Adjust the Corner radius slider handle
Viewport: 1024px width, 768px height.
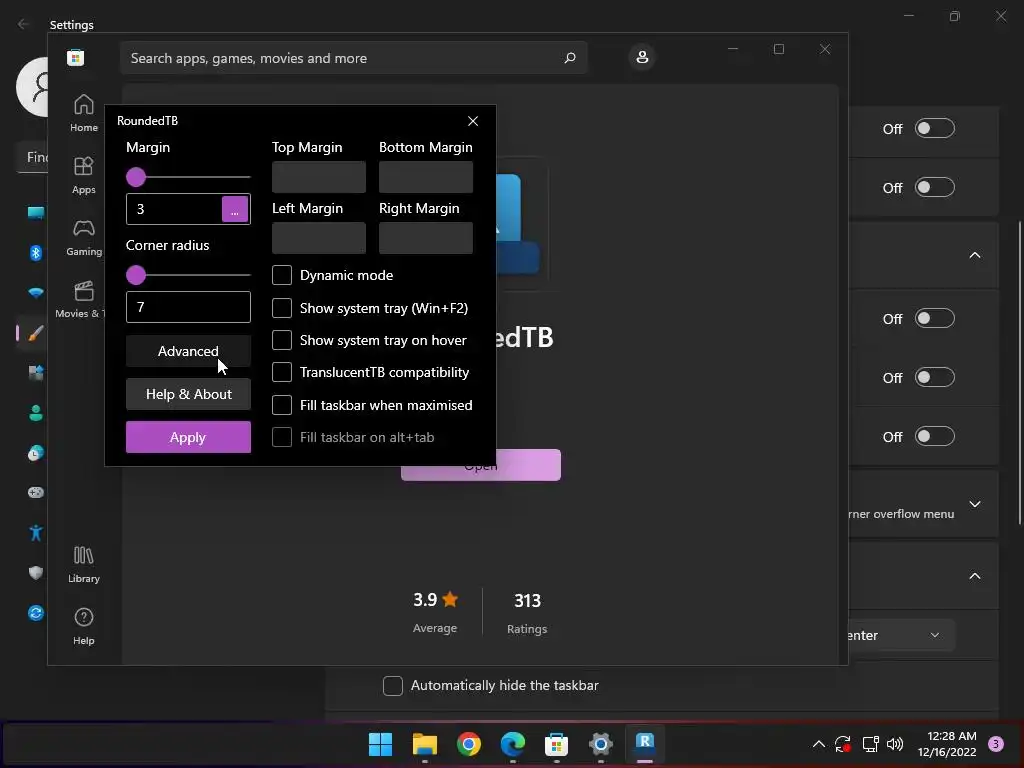136,275
